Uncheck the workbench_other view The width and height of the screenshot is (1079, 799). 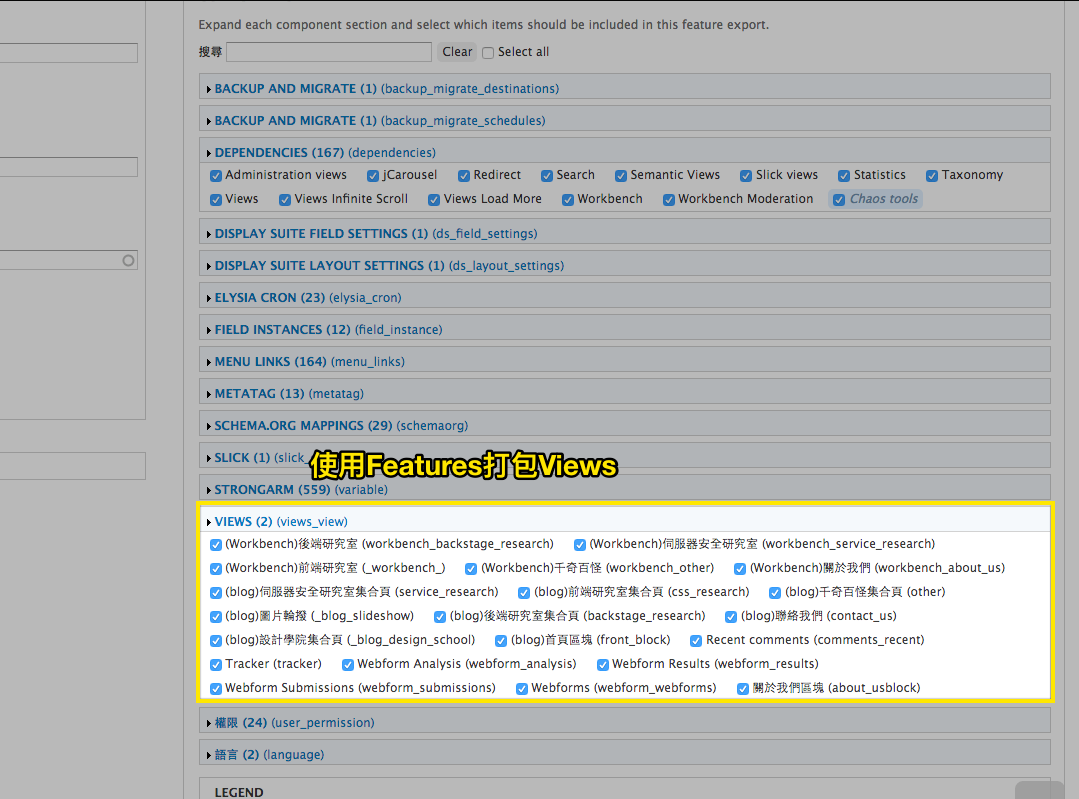(471, 569)
